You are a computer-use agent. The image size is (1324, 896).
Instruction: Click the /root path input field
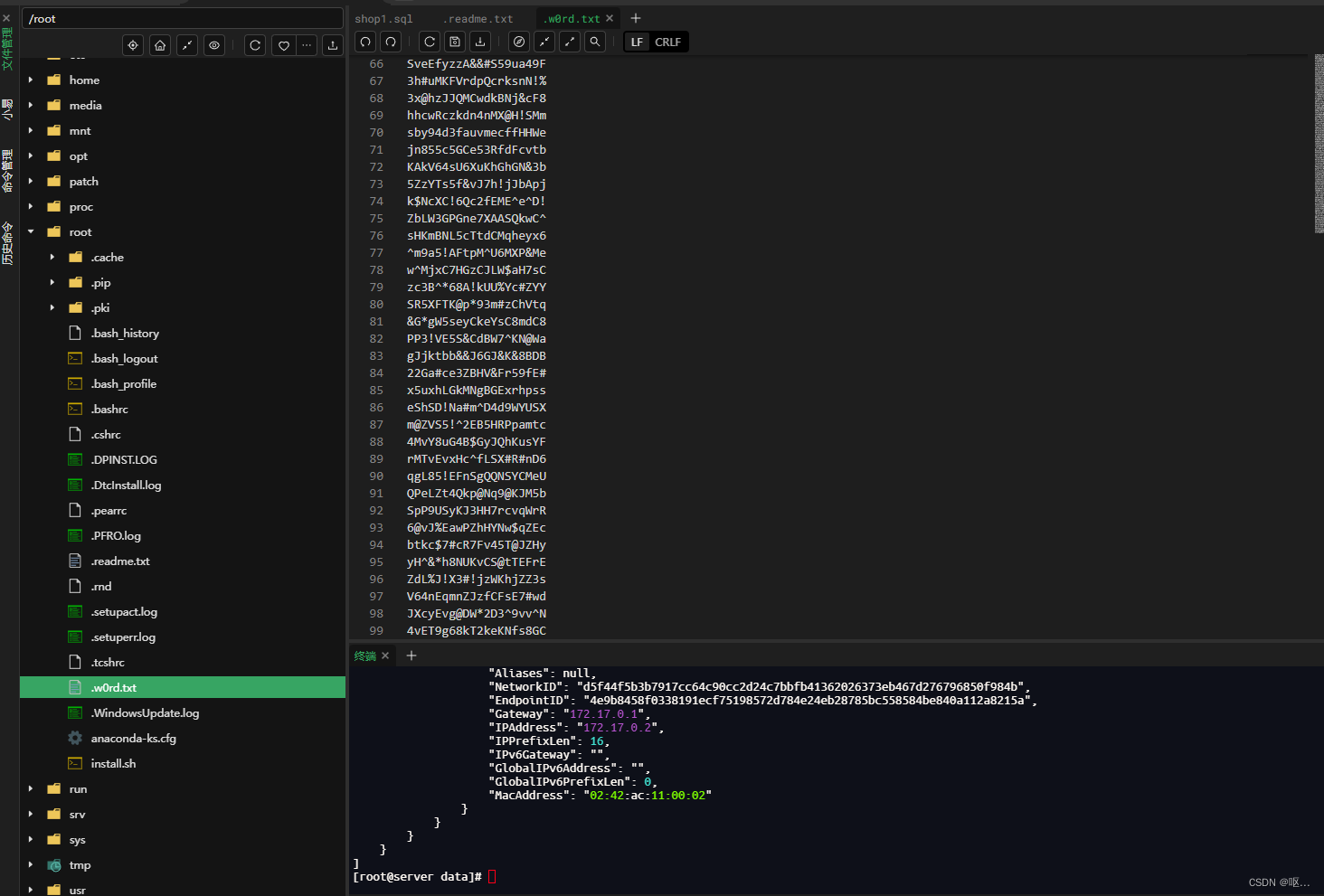182,19
